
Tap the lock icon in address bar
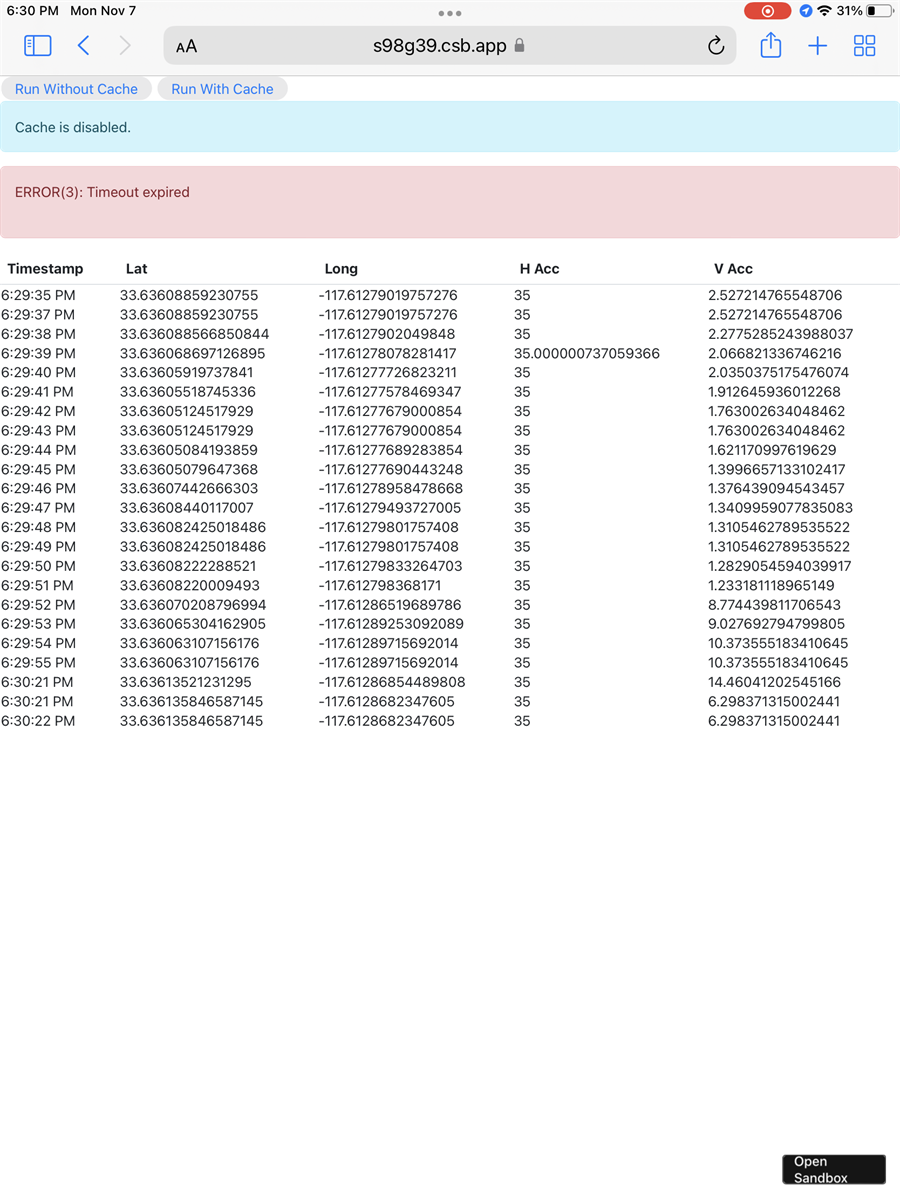point(519,46)
